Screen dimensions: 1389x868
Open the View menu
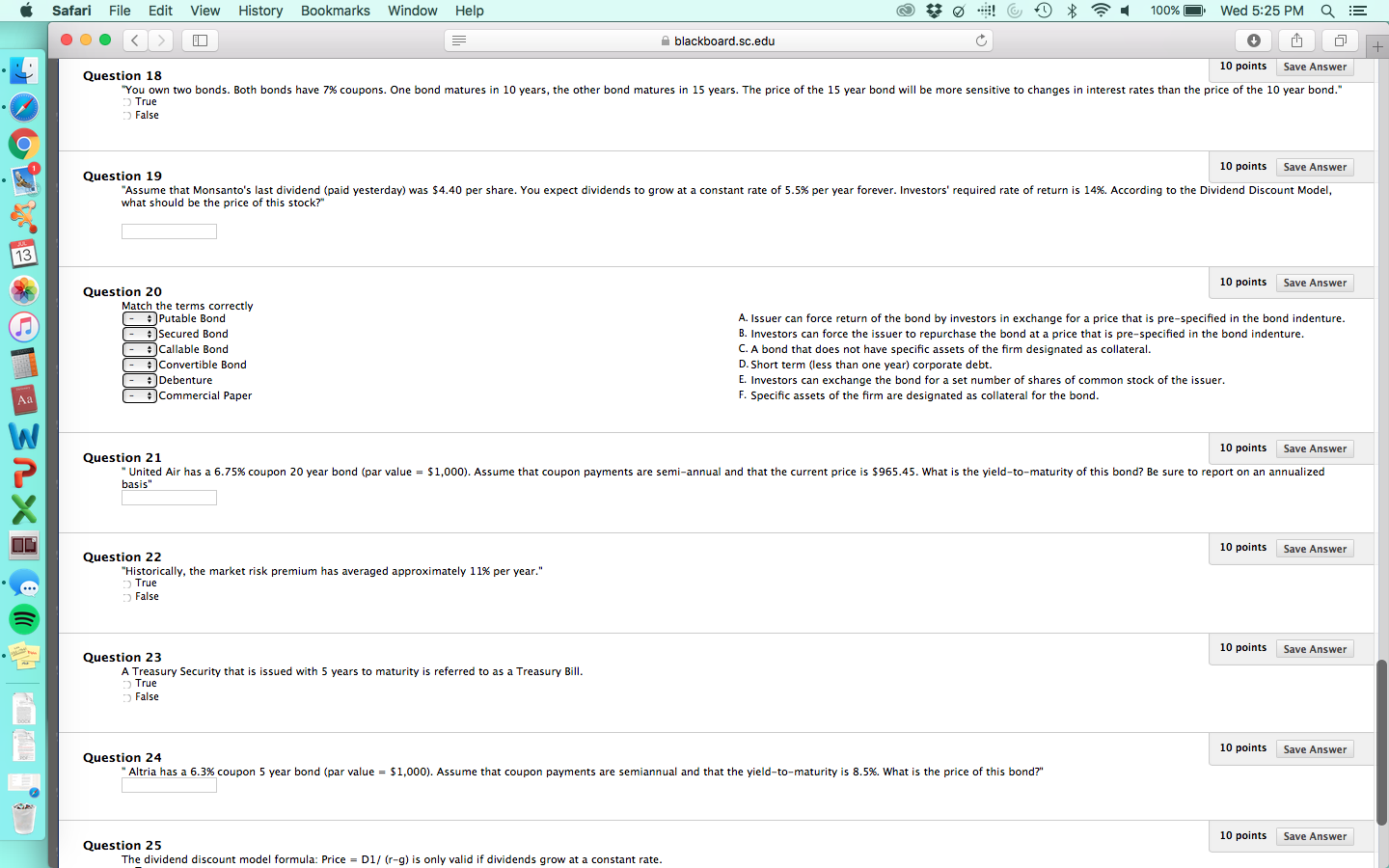click(x=205, y=11)
